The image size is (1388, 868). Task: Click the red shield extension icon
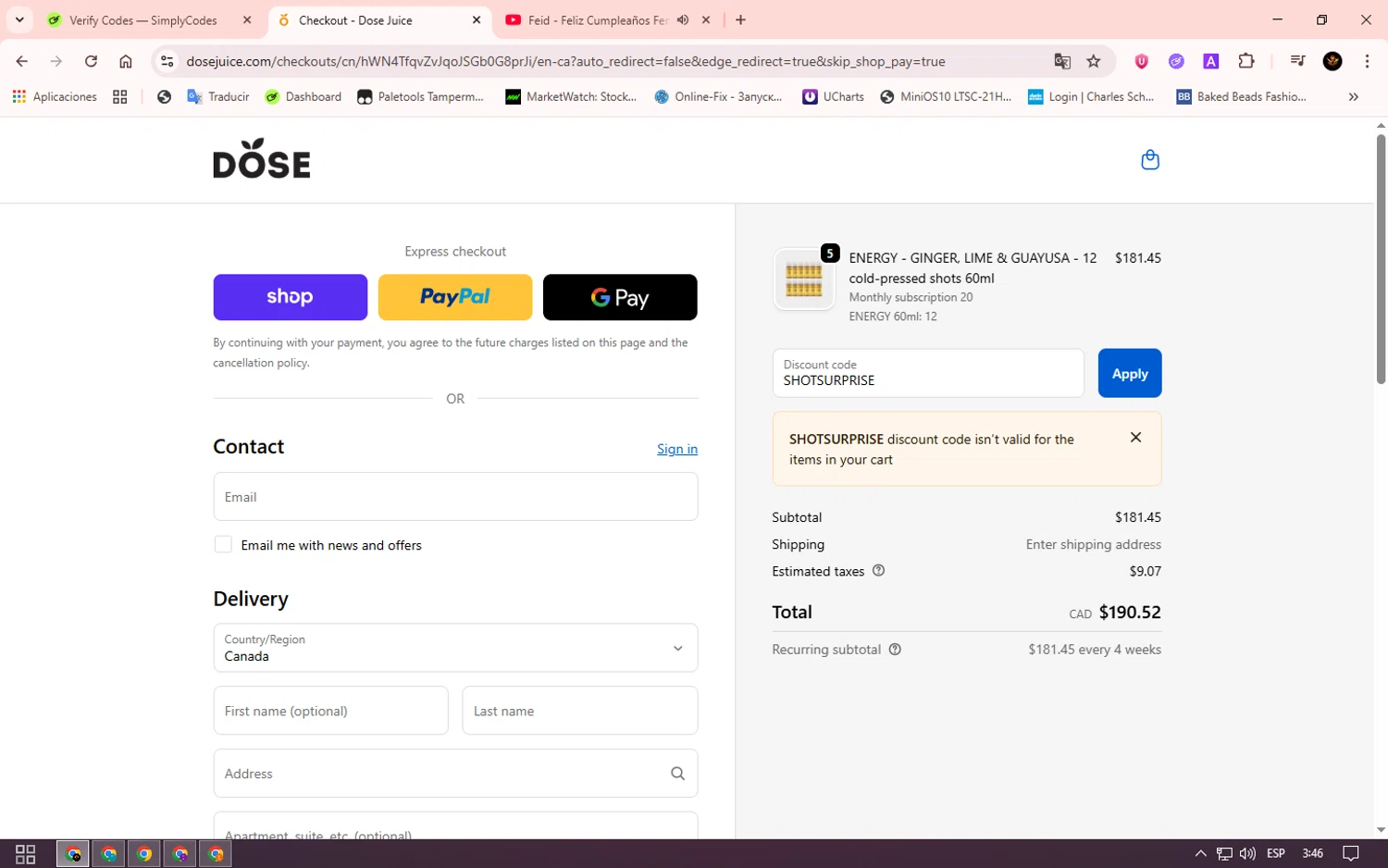1142,61
